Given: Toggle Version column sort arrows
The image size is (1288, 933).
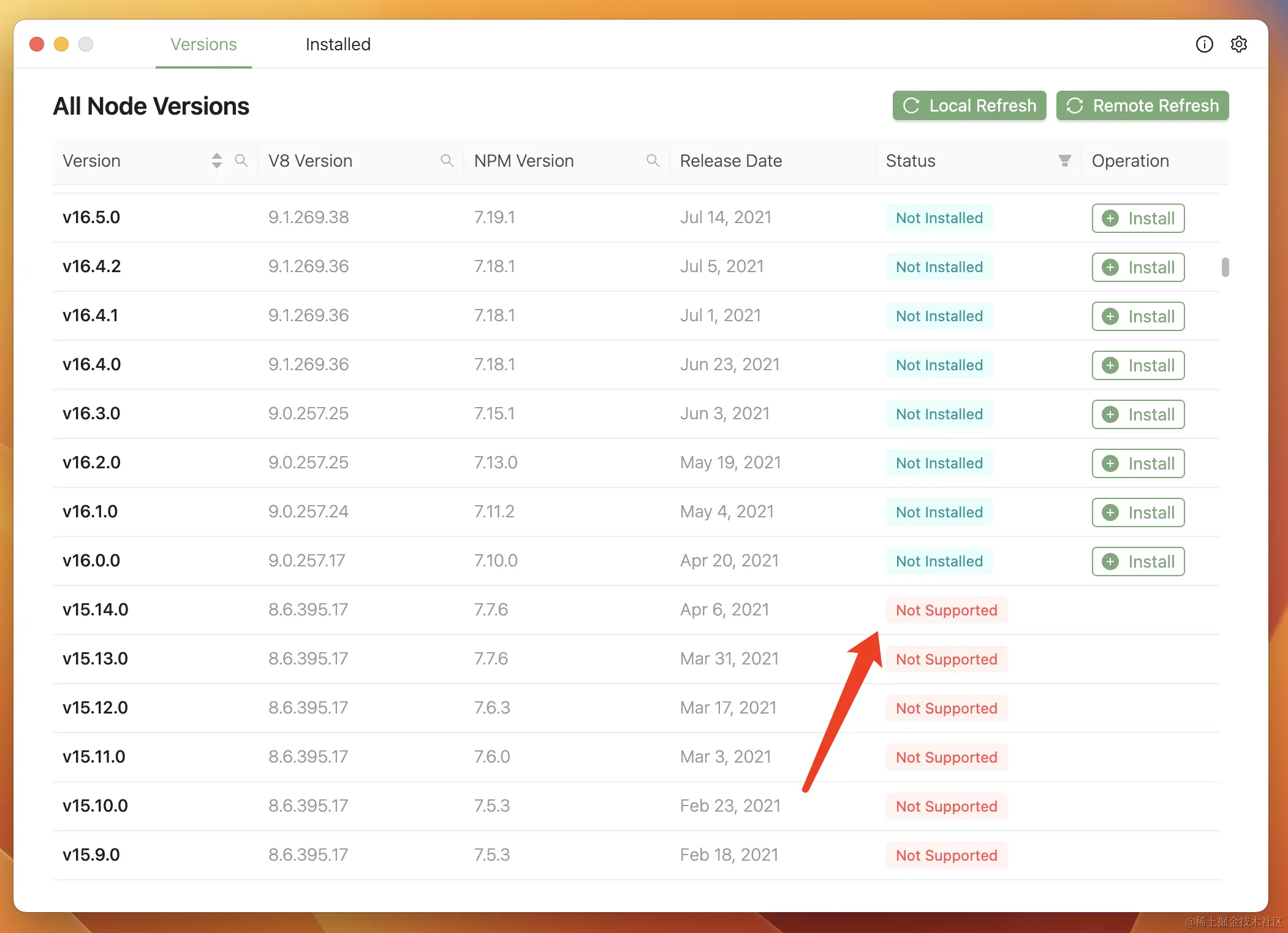Looking at the screenshot, I should 217,161.
